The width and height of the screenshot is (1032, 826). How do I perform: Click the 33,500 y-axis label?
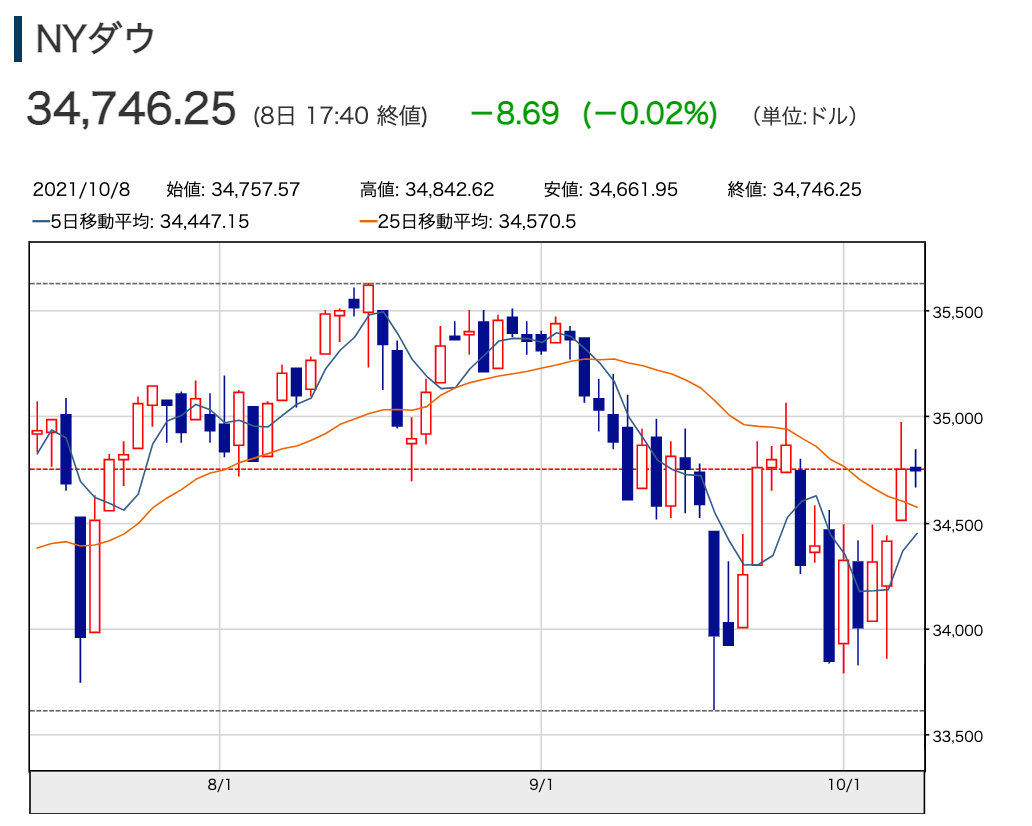click(x=958, y=736)
